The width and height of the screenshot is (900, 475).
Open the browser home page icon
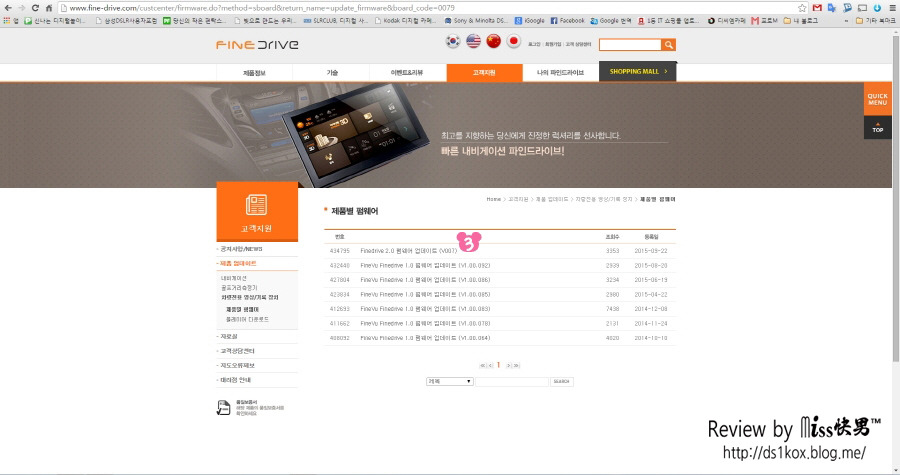(x=49, y=8)
